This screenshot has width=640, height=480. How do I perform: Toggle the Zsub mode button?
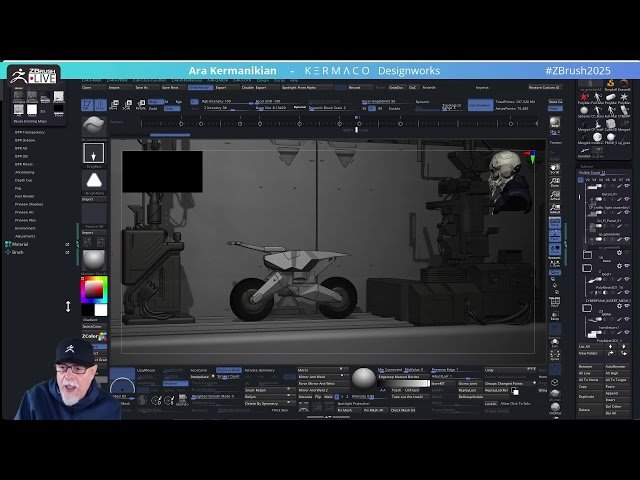click(172, 109)
